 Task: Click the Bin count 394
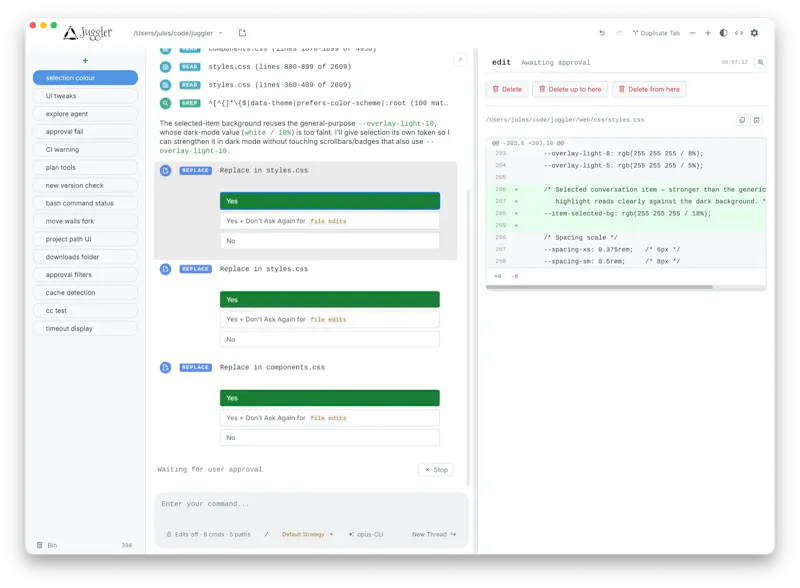point(127,545)
